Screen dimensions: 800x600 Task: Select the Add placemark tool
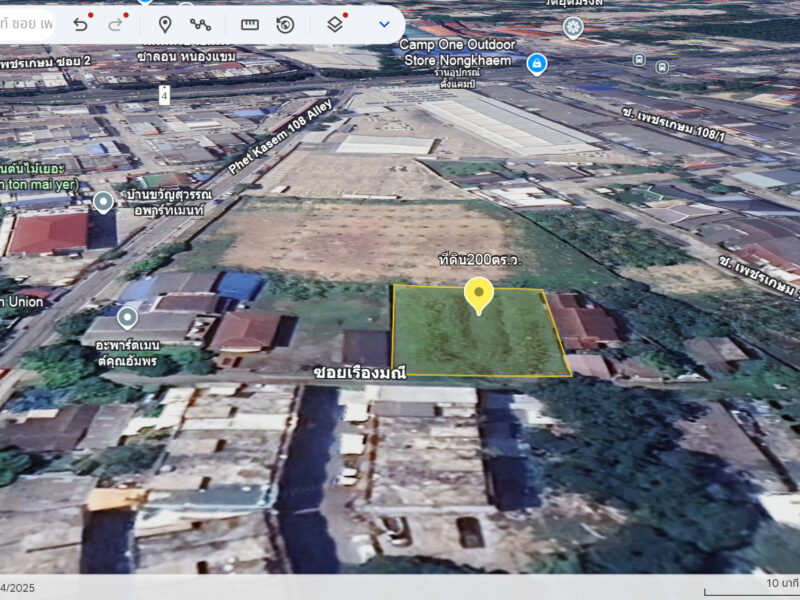165,24
